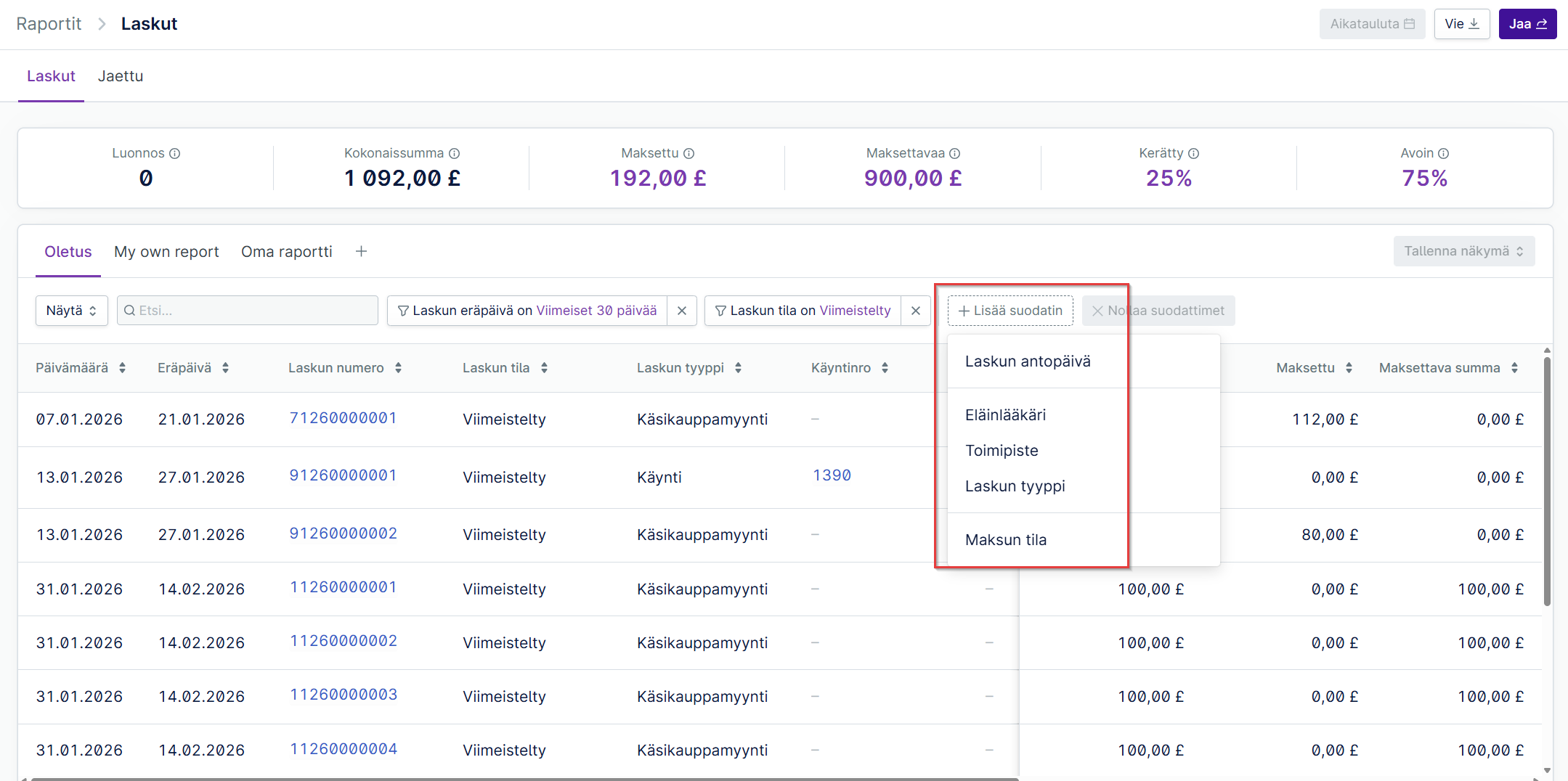Show the info icon tooltip for Kerätty
This screenshot has width=1568, height=781.
(1194, 153)
